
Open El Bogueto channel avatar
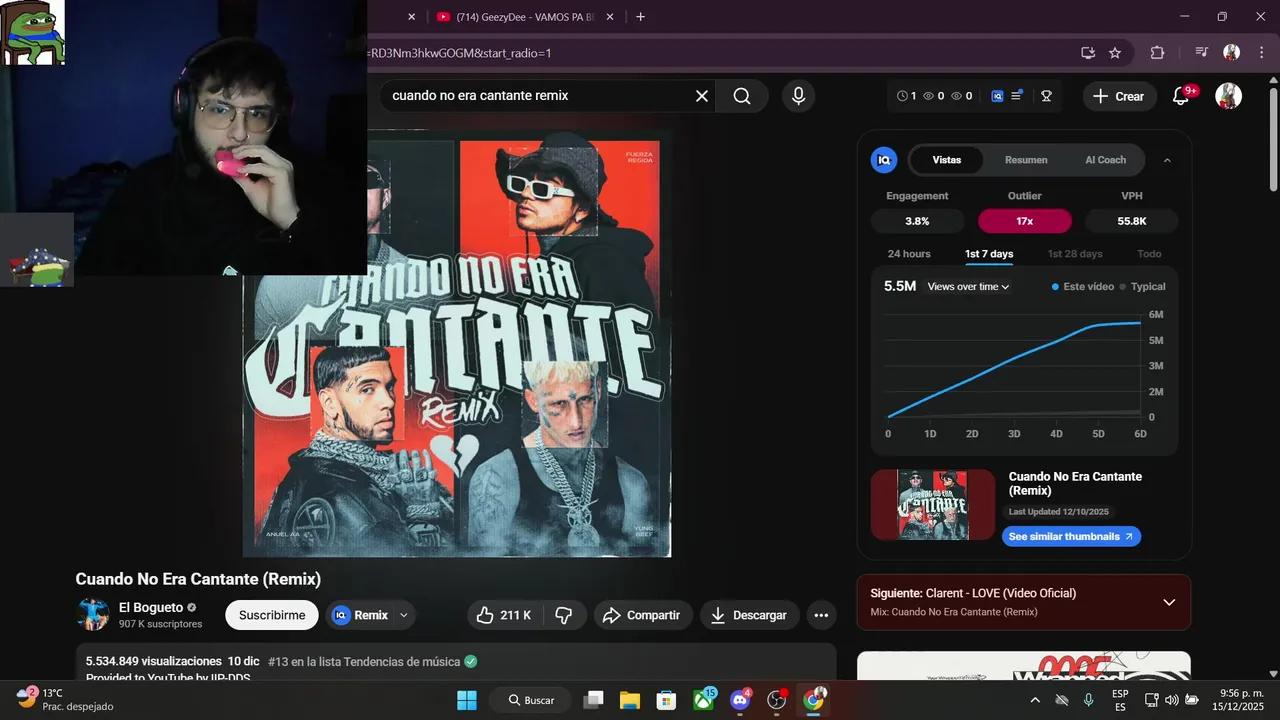[x=94, y=614]
